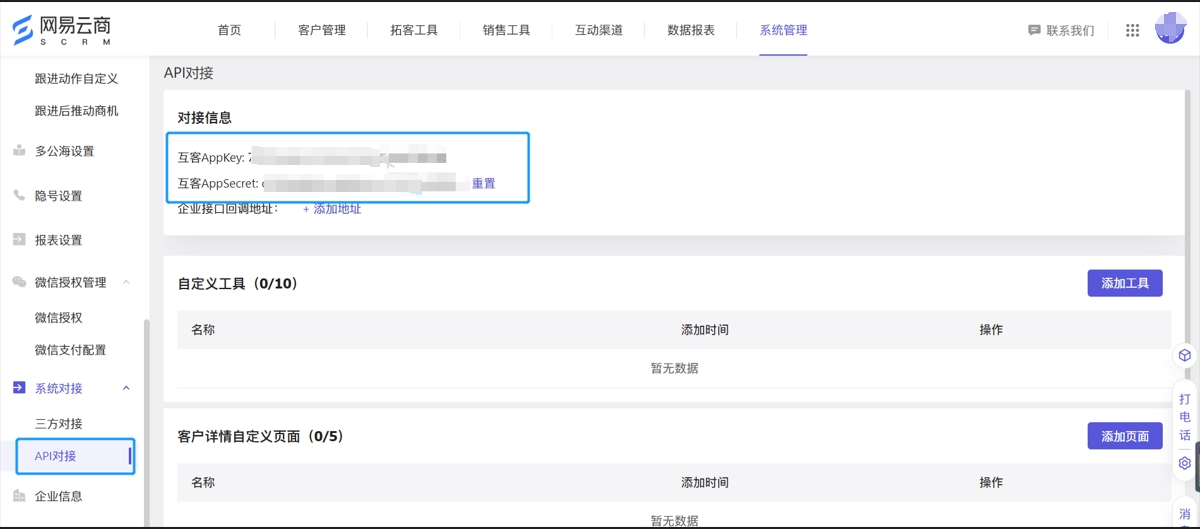Select 三方对接 in the sidebar

click(59, 424)
